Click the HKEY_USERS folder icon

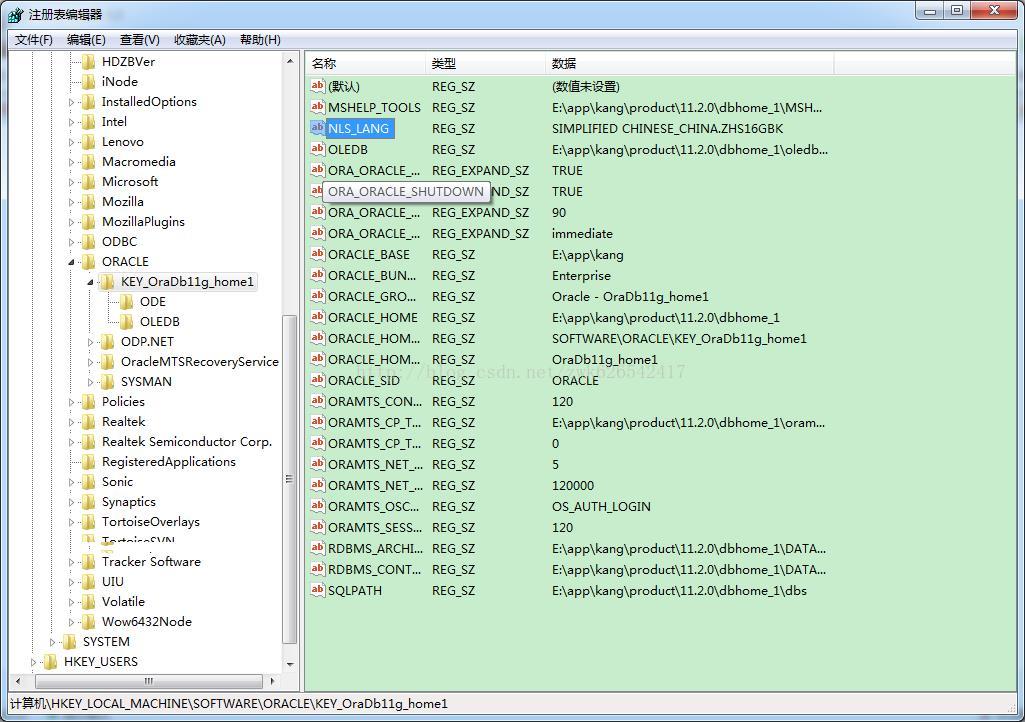50,662
